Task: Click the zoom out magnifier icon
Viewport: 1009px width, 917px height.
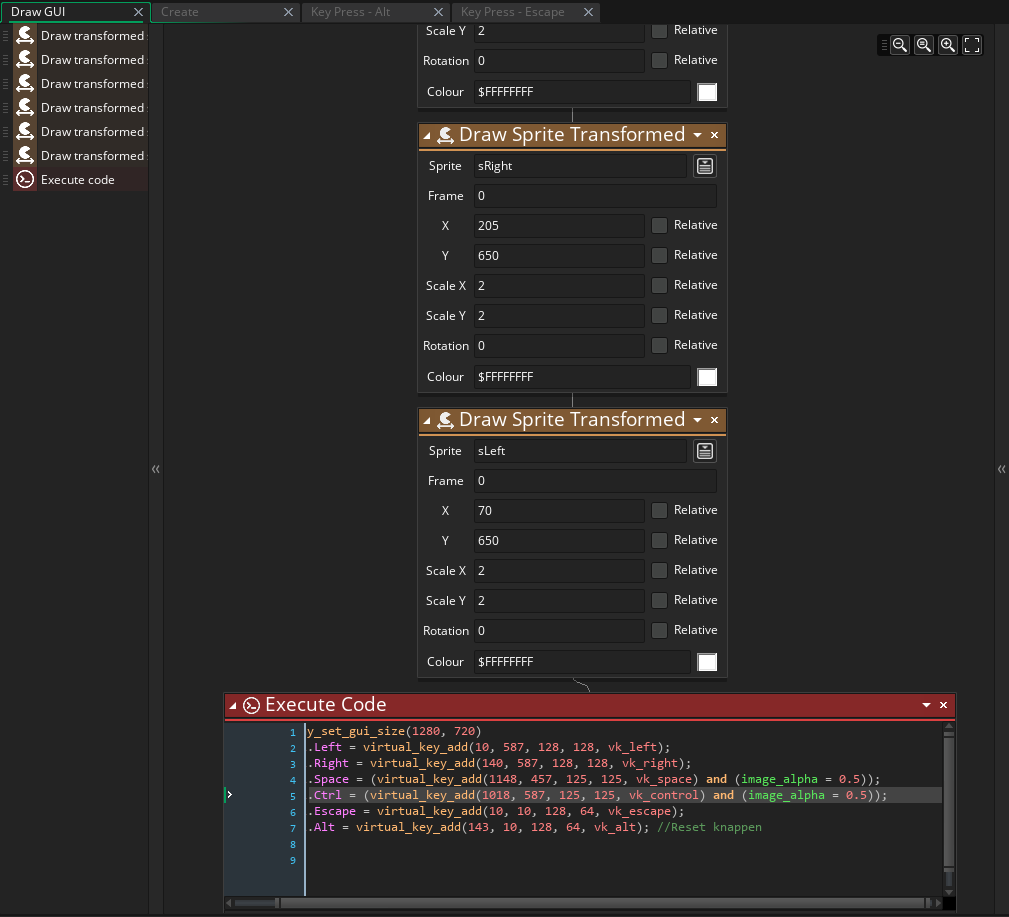Action: click(900, 45)
